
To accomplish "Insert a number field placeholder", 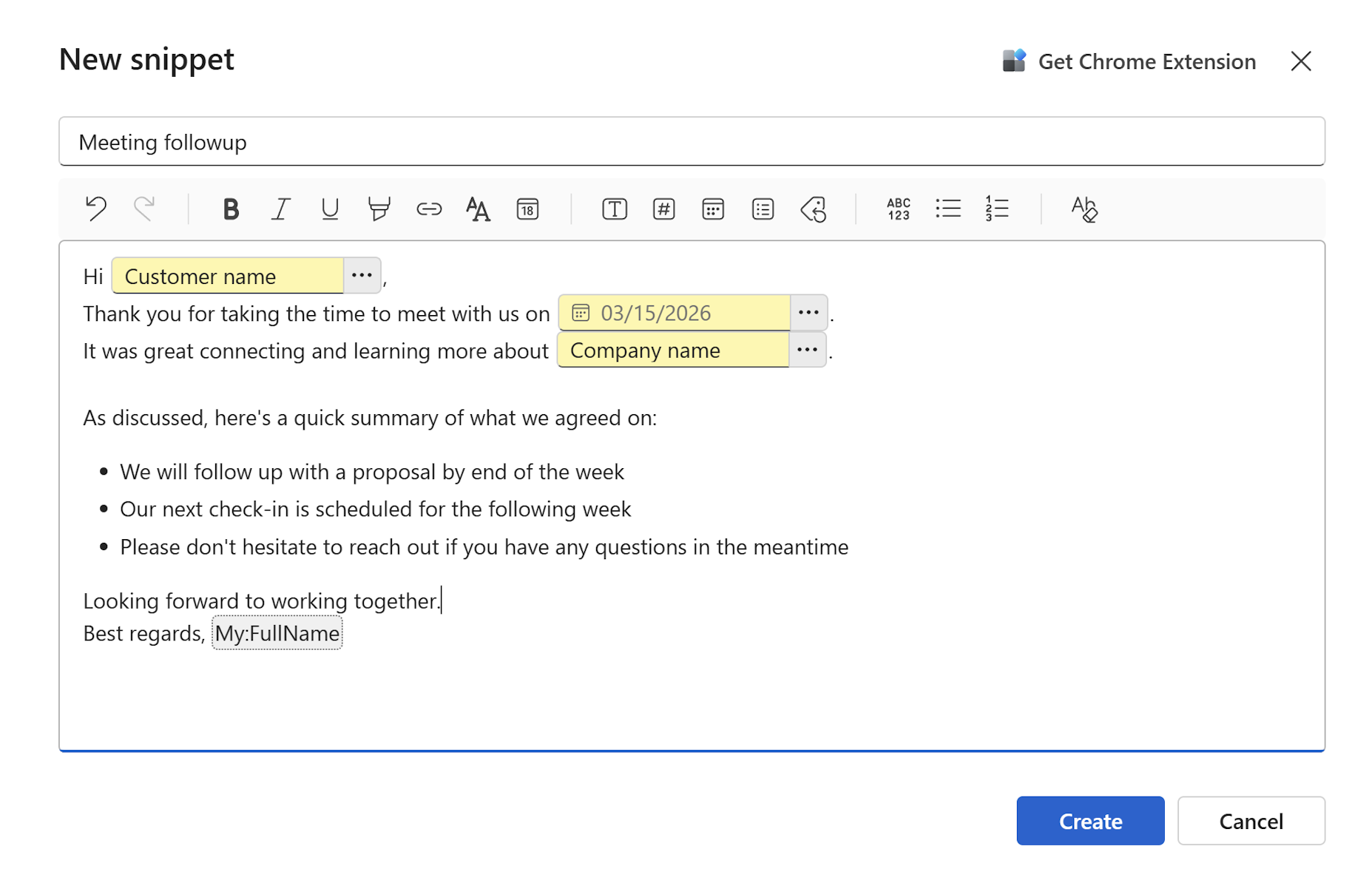I will point(664,209).
